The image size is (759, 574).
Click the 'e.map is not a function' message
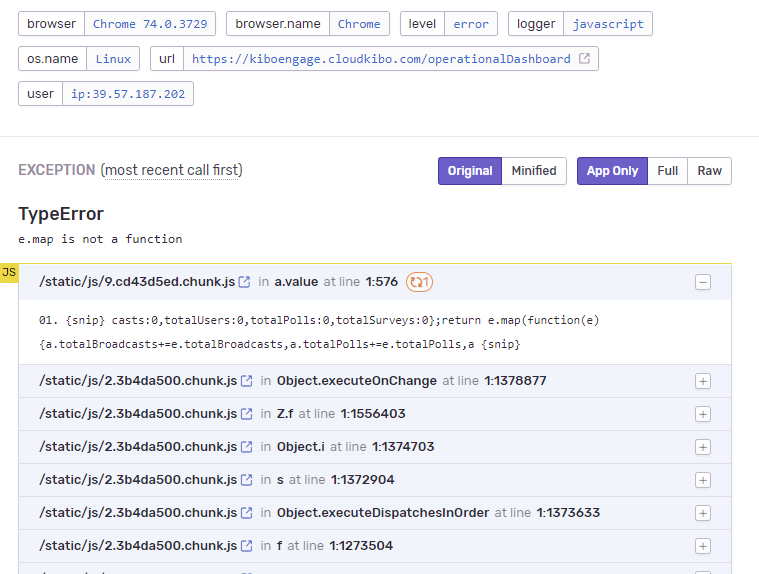coord(100,239)
